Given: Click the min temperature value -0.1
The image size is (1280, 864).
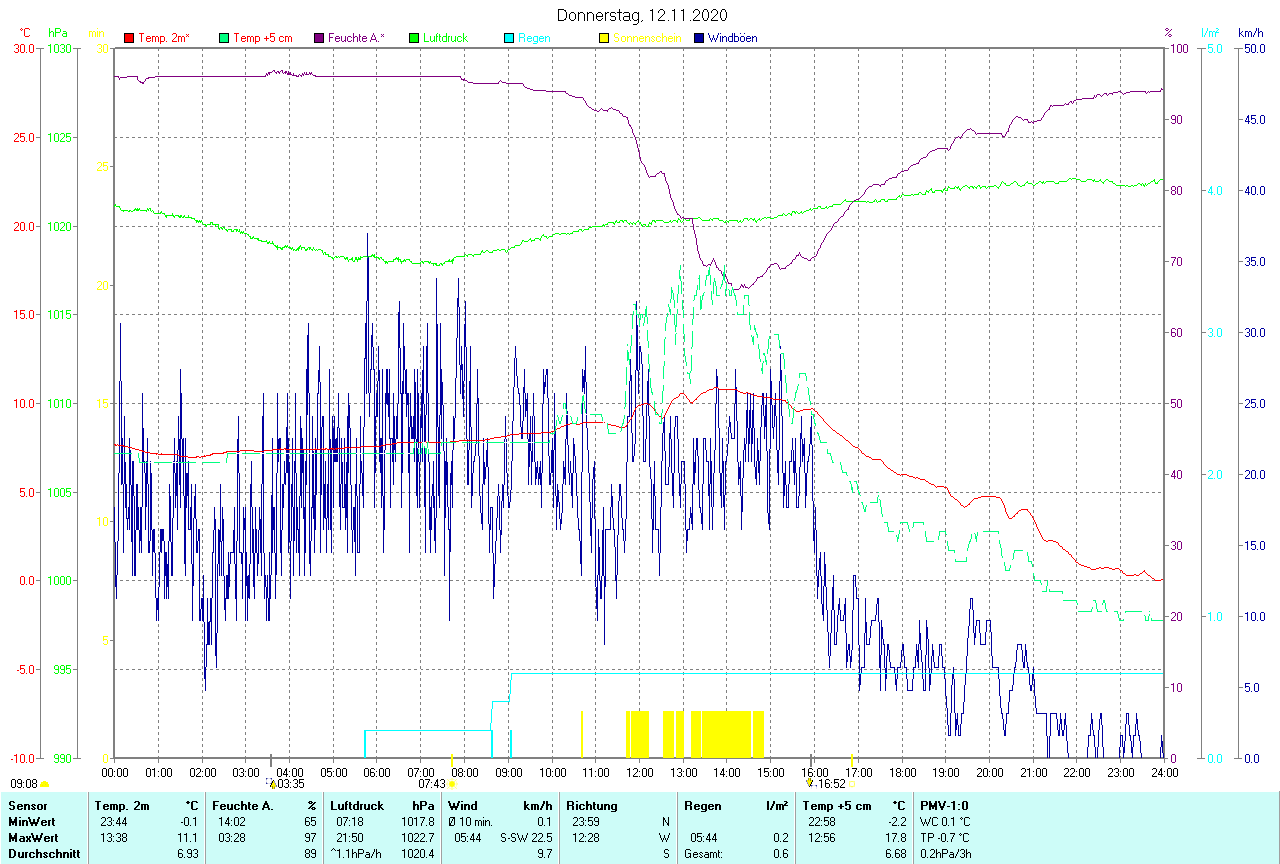Looking at the screenshot, I should 188,822.
